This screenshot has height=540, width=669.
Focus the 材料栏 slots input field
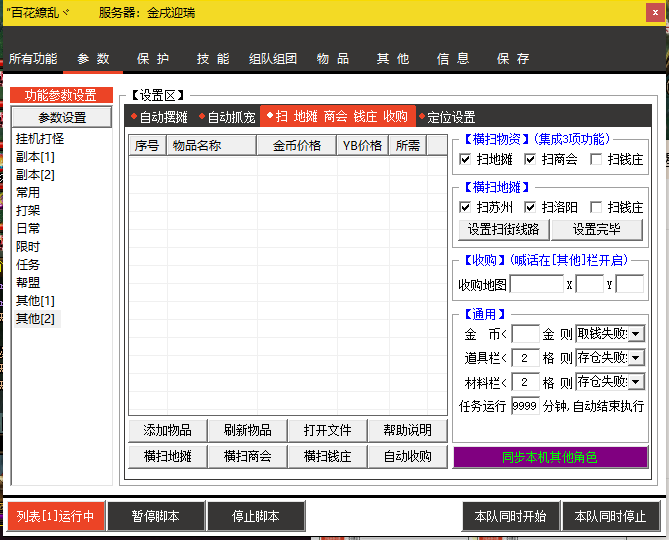click(525, 381)
